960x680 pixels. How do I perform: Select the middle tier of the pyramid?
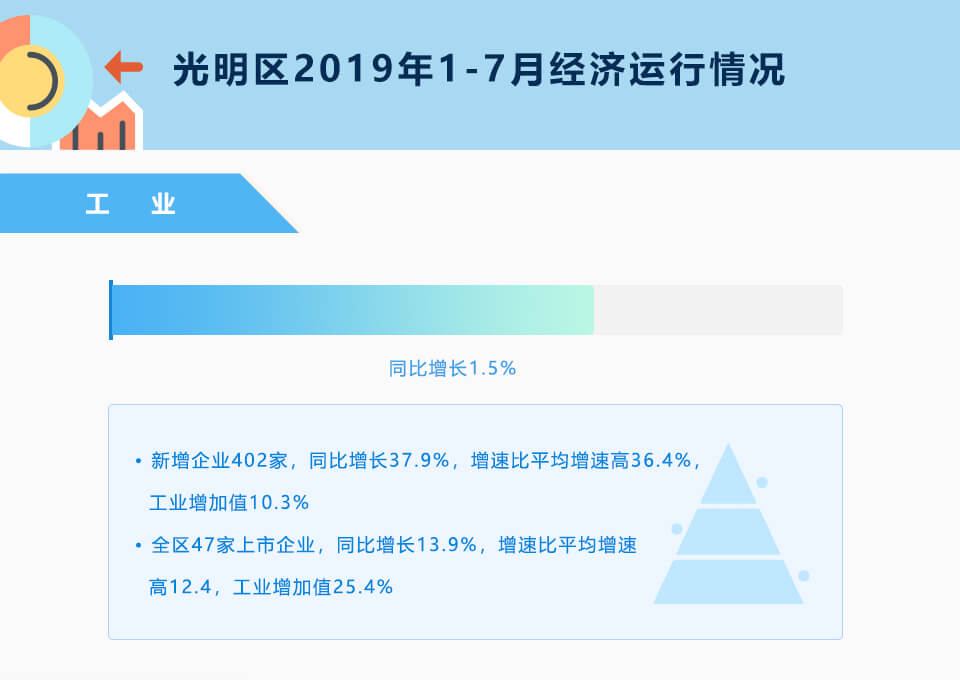(728, 532)
